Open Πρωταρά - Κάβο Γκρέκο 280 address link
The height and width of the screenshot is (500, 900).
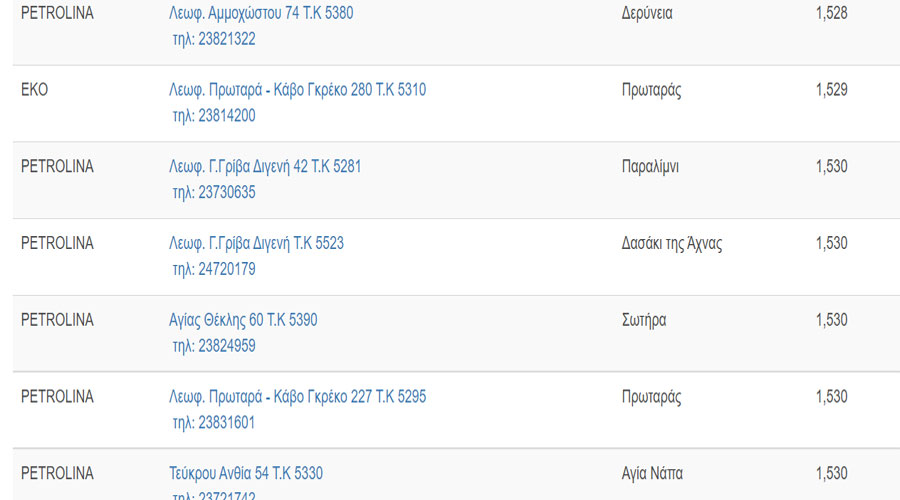(297, 90)
